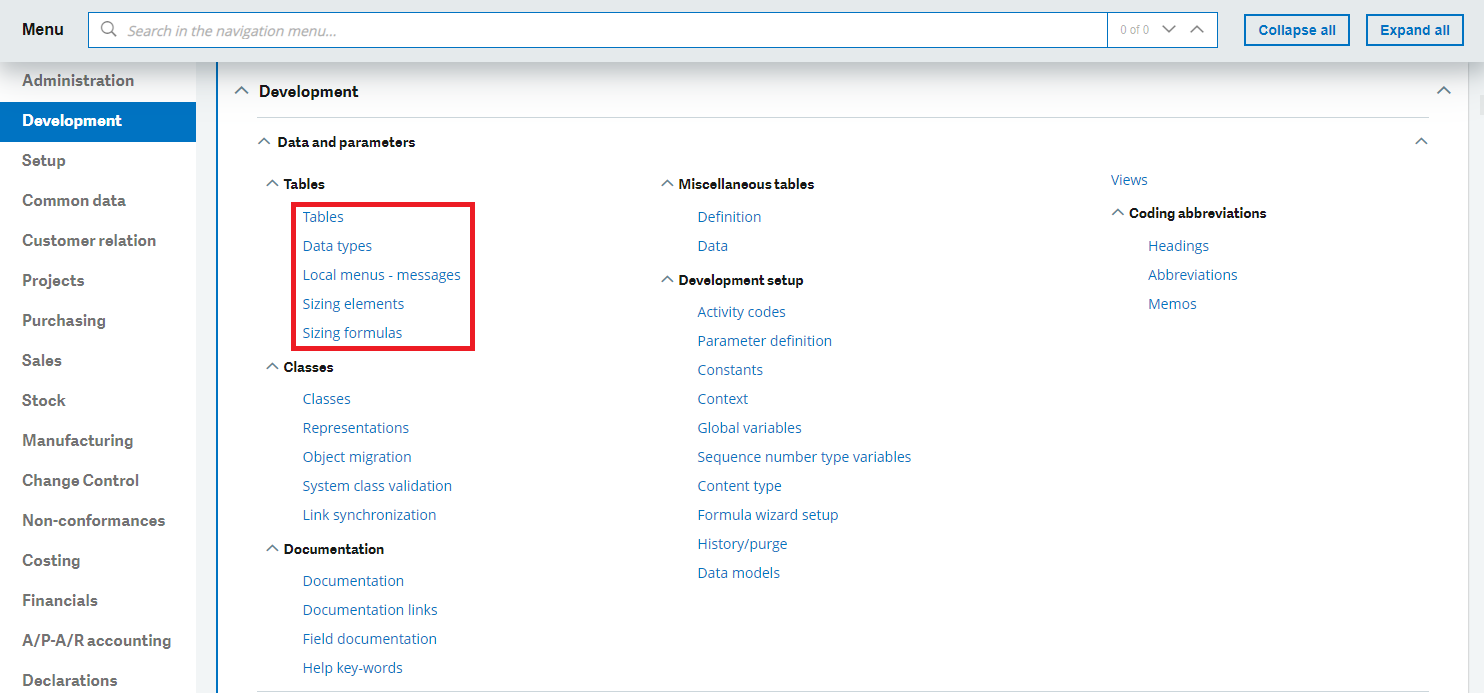
Task: Open the Link synchronization link
Action: coord(369,515)
